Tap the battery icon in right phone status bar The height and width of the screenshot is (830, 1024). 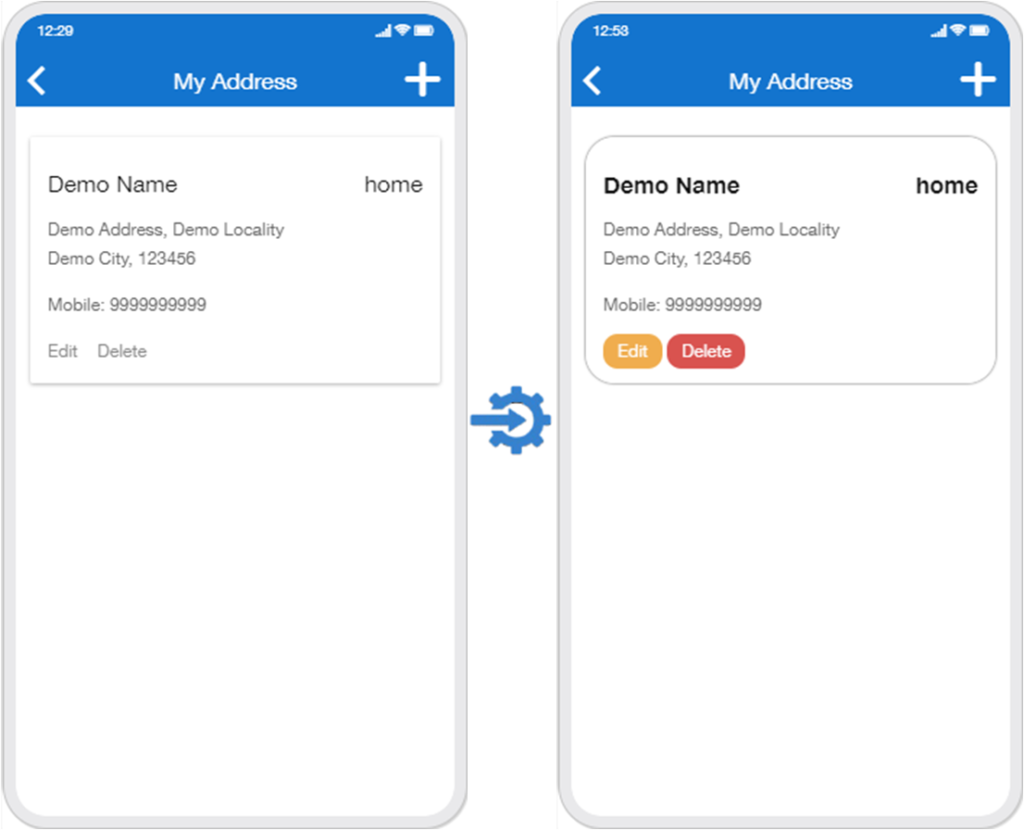pyautogui.click(x=979, y=30)
